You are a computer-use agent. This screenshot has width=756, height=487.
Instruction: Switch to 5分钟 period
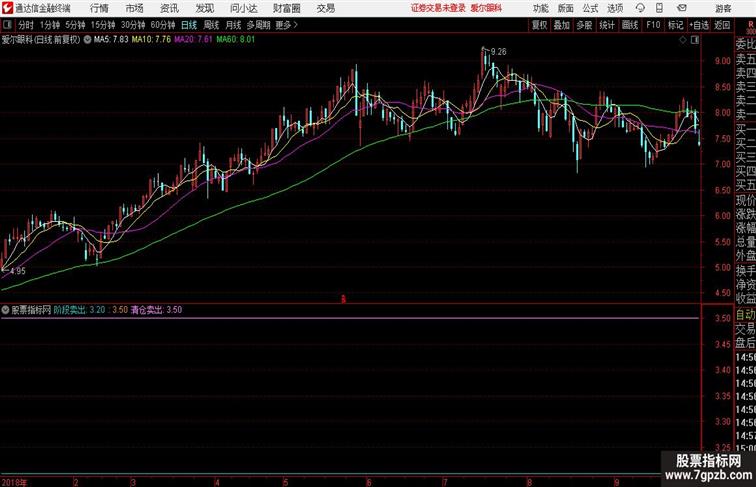pyautogui.click(x=75, y=25)
